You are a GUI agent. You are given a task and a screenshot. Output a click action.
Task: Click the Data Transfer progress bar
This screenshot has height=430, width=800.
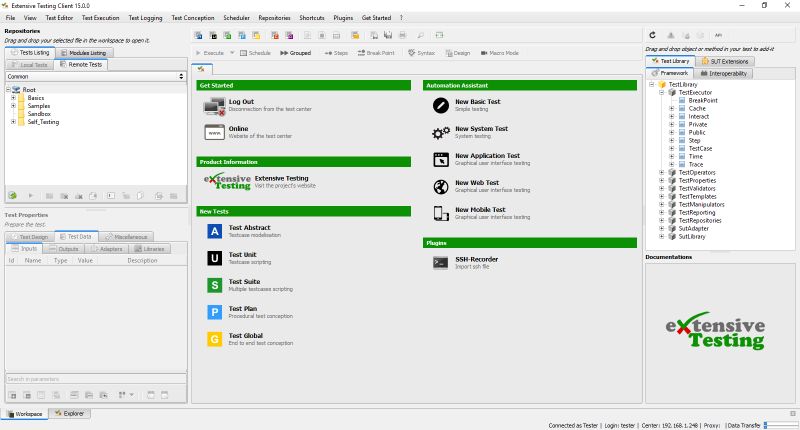780,425
